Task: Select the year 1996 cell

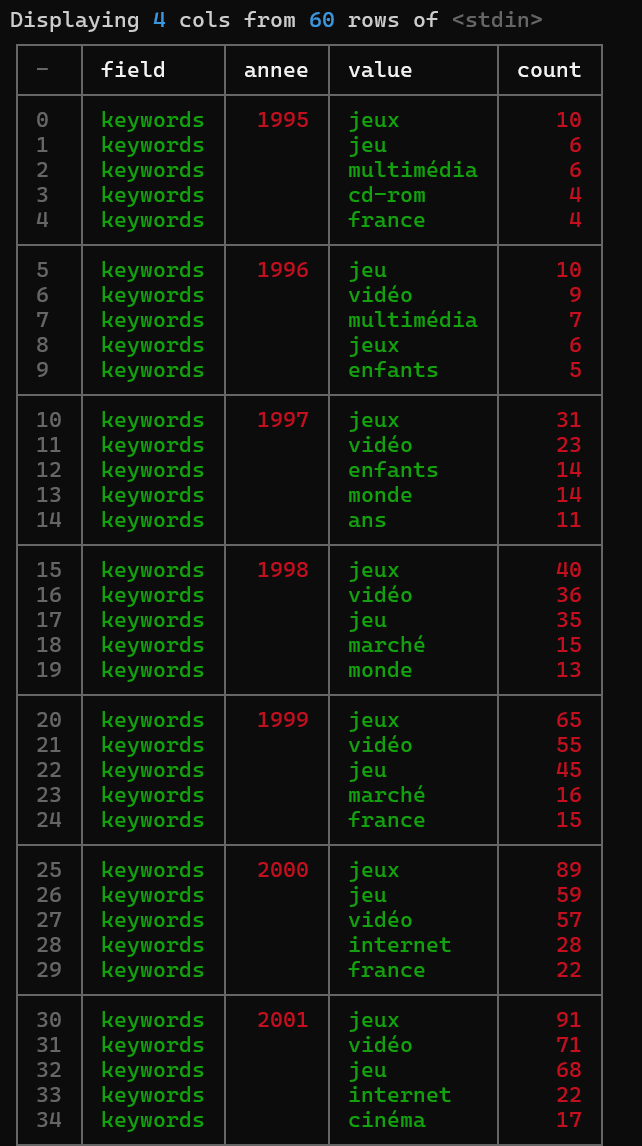Action: point(283,270)
